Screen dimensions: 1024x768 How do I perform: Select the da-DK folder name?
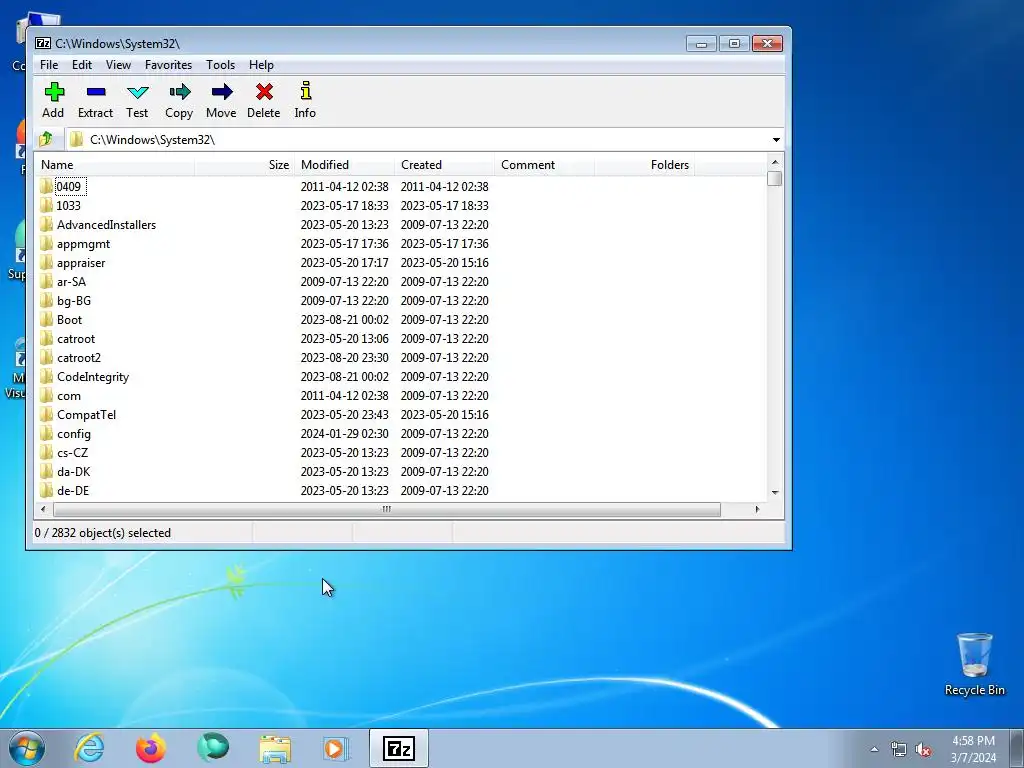tap(73, 472)
